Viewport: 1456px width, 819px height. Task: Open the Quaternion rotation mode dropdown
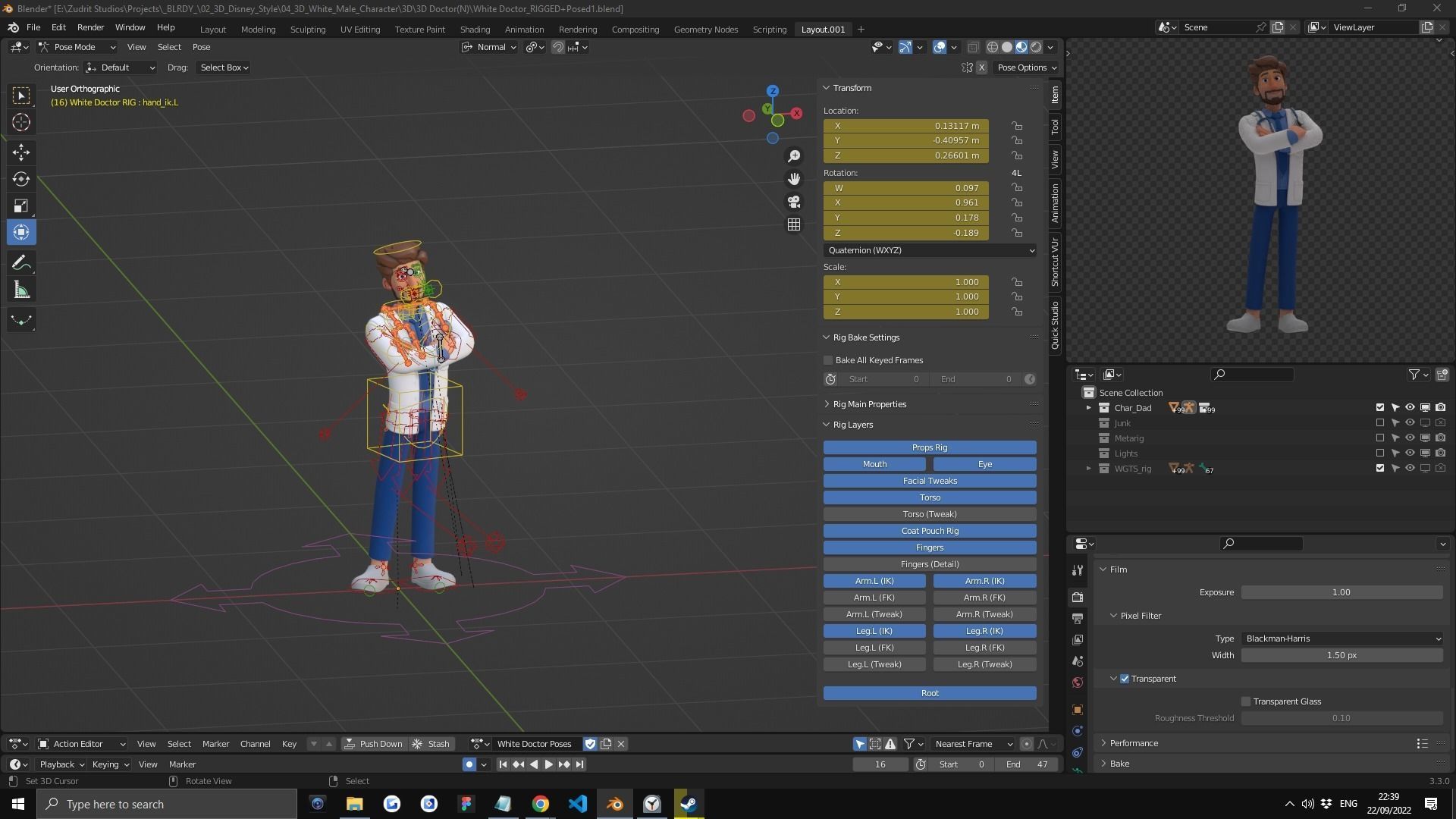click(930, 250)
